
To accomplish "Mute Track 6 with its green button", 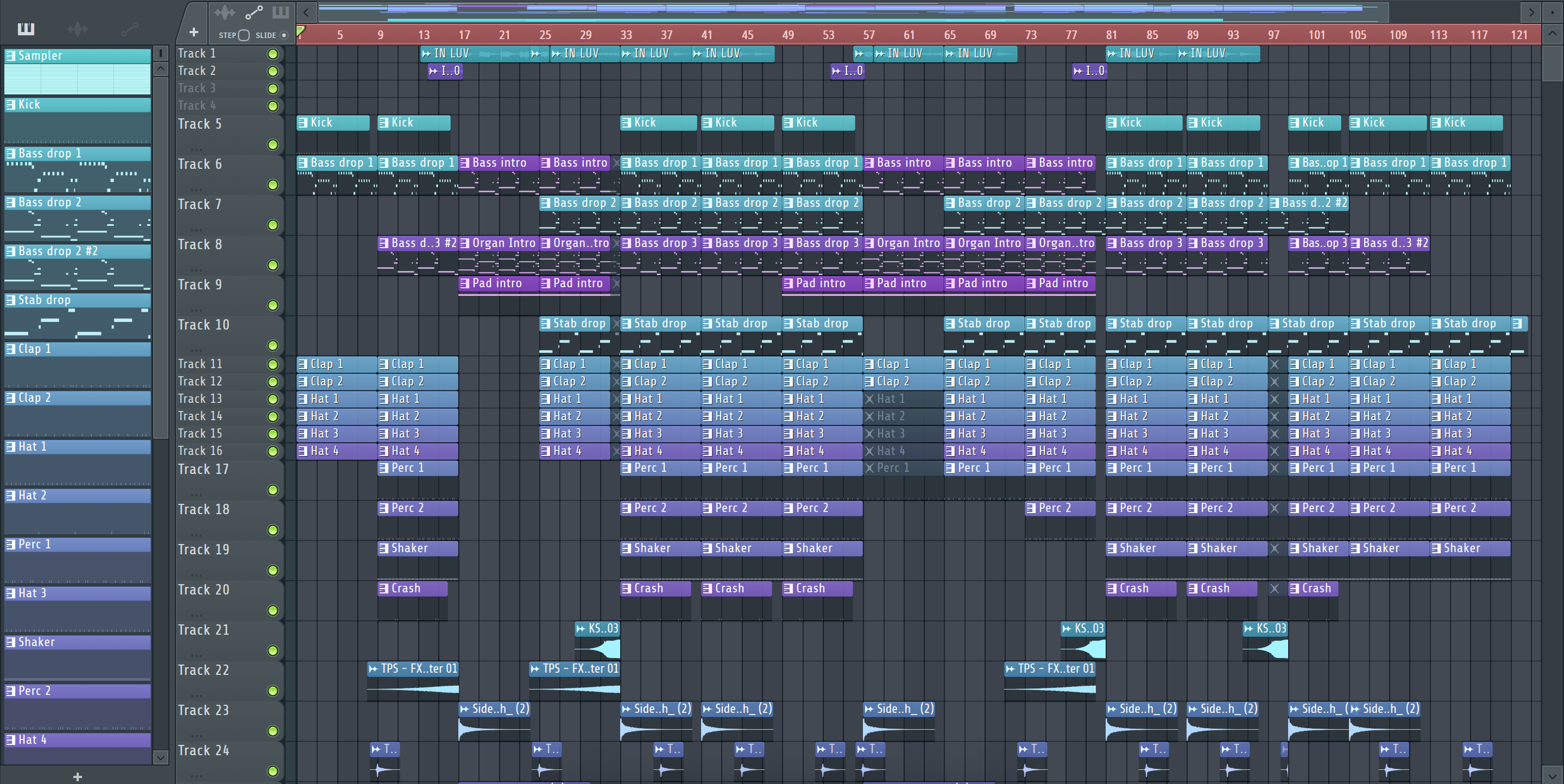I will pos(273,185).
